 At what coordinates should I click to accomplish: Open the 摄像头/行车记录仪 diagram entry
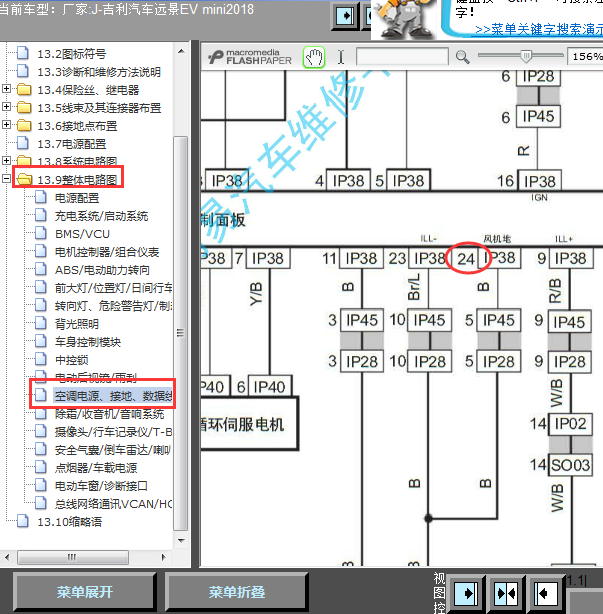pos(113,432)
